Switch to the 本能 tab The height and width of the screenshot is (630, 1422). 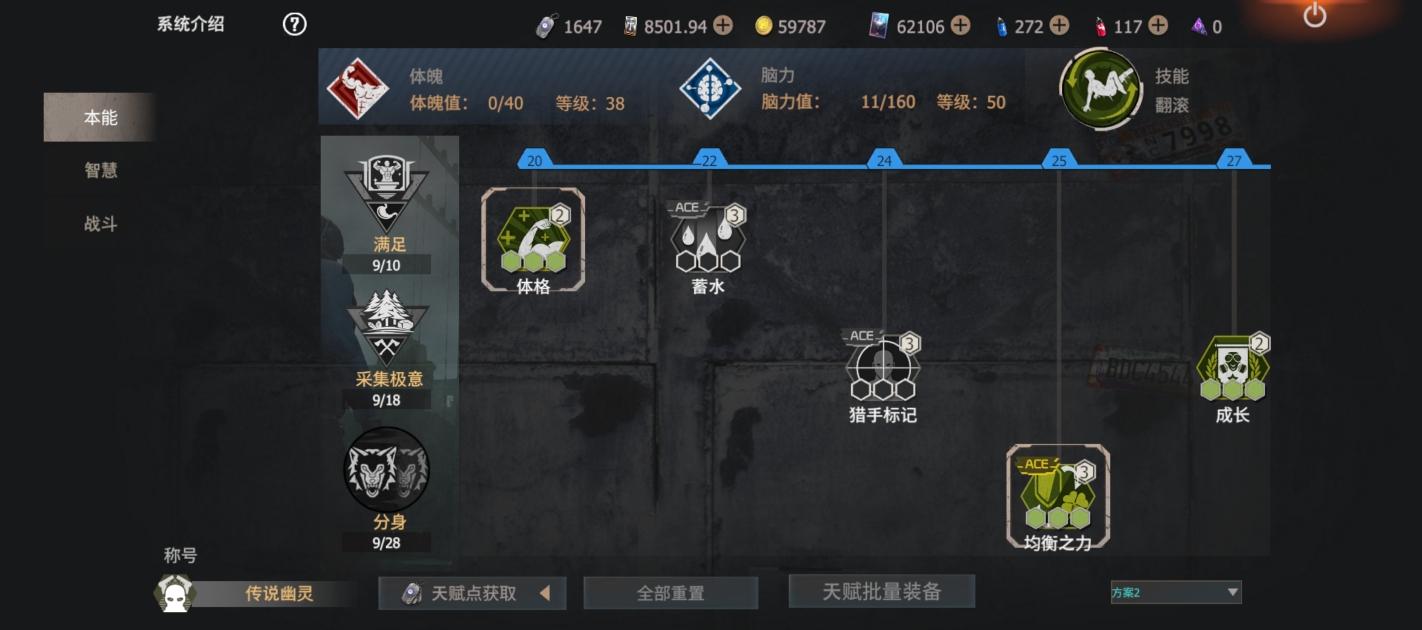[100, 117]
